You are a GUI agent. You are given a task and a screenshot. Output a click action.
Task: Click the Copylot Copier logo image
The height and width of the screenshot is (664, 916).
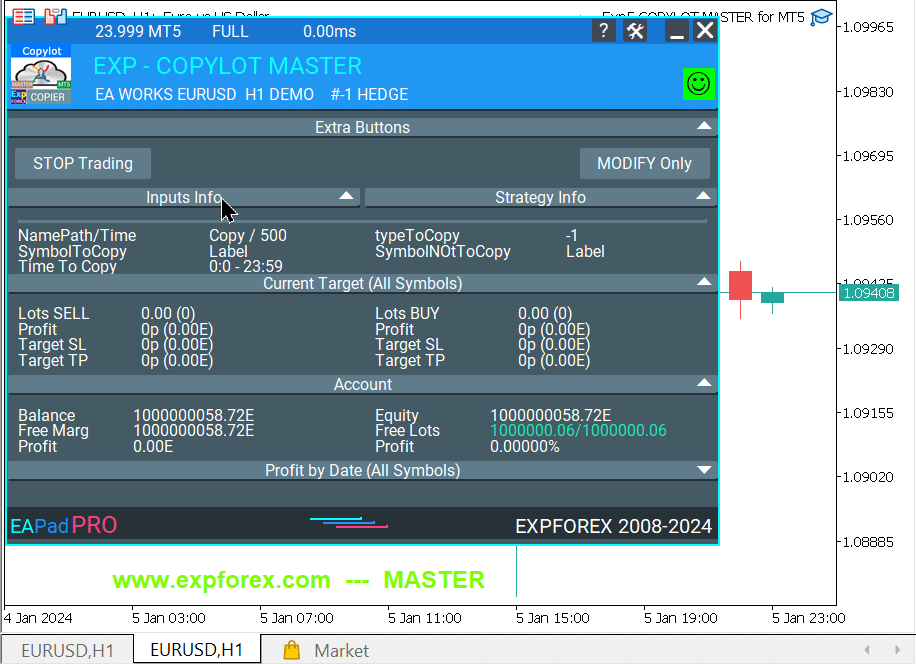point(41,75)
